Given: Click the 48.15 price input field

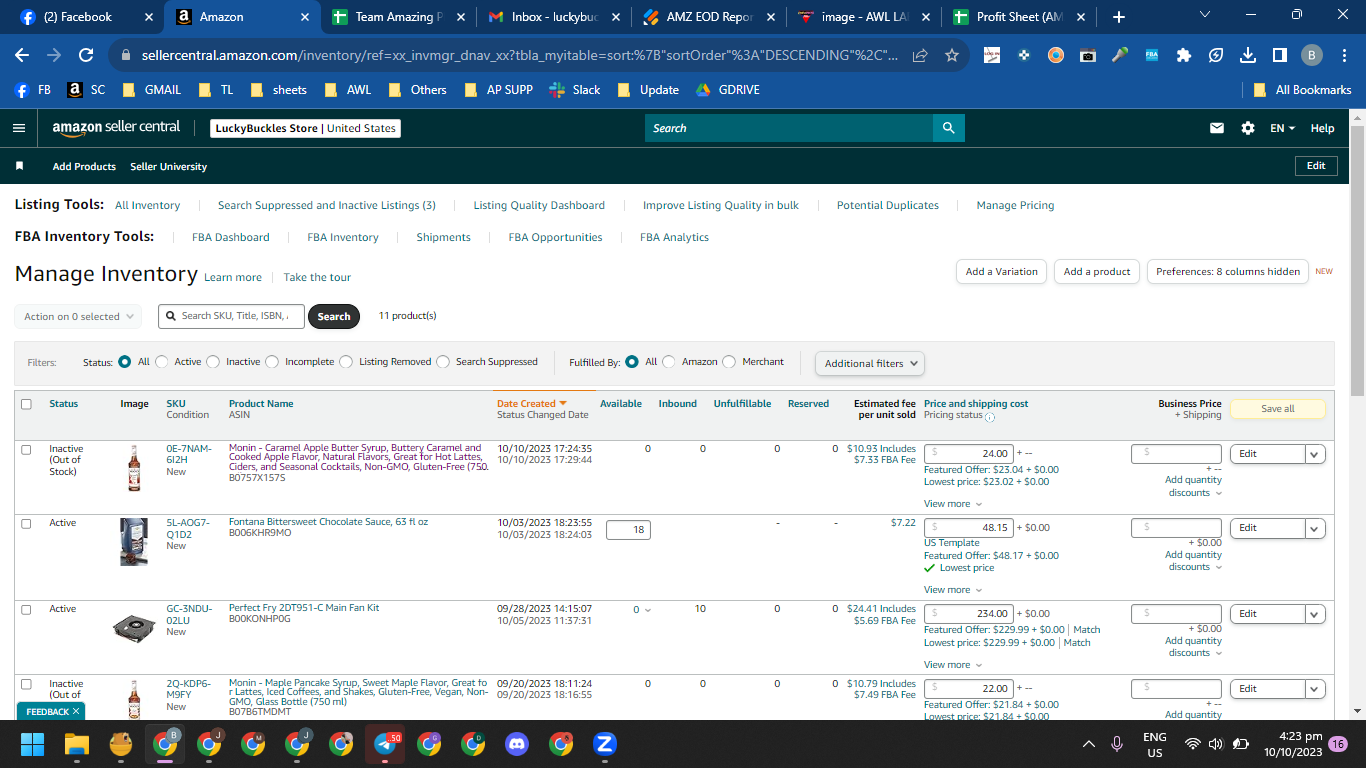Looking at the screenshot, I should tap(969, 527).
